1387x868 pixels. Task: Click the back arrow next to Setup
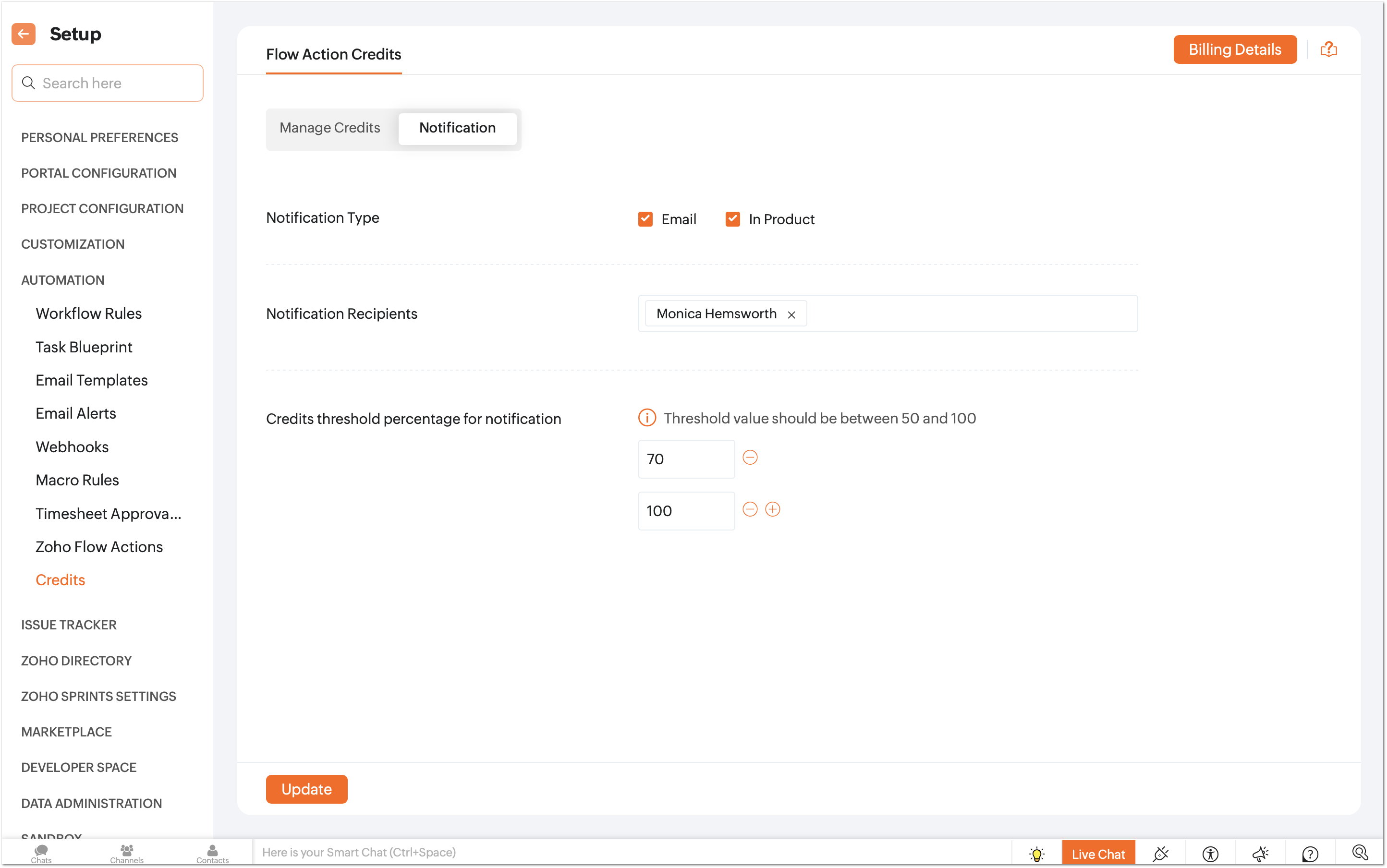(24, 34)
